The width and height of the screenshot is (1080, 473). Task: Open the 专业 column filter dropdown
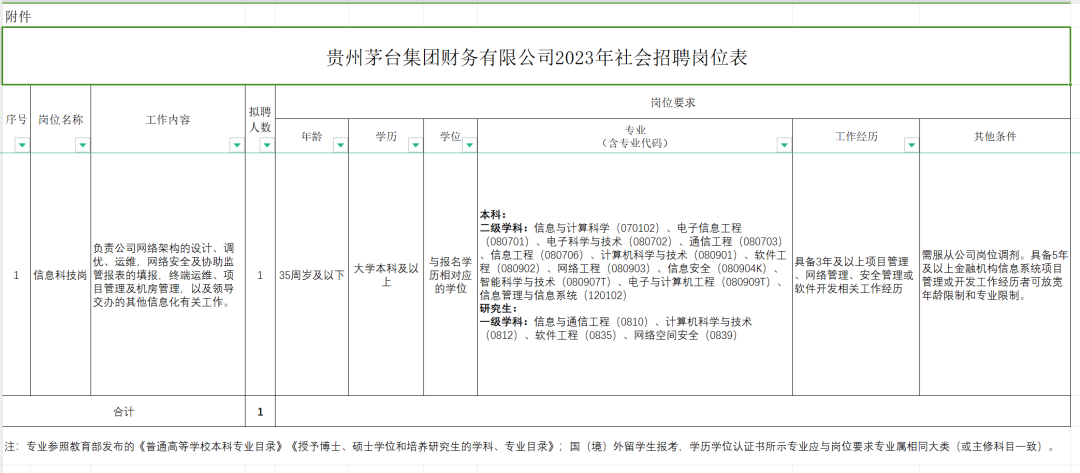[x=784, y=145]
